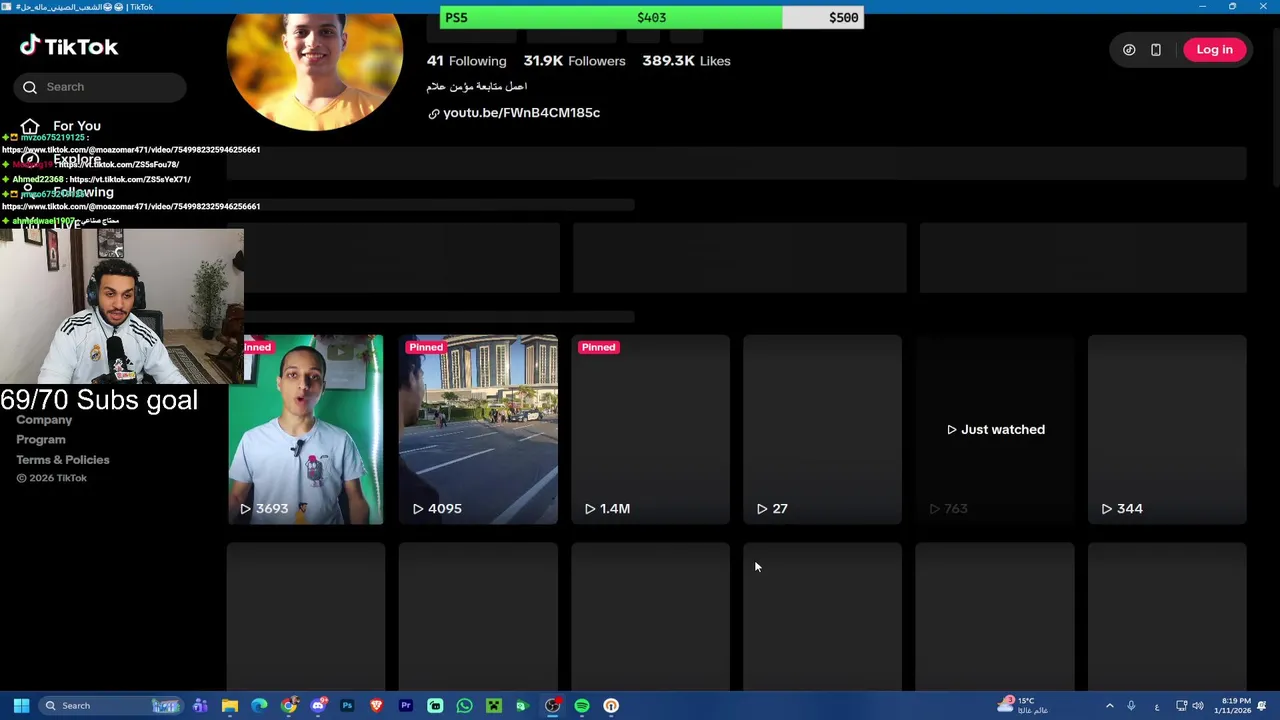This screenshot has height=720, width=1280.
Task: Launch Microsoft Edge from taskbar
Action: point(259,706)
